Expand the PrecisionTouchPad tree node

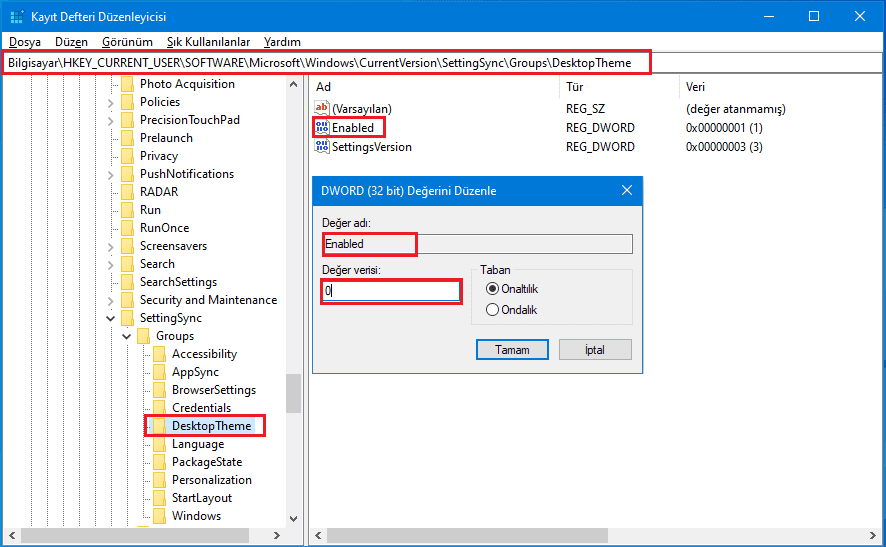111,120
